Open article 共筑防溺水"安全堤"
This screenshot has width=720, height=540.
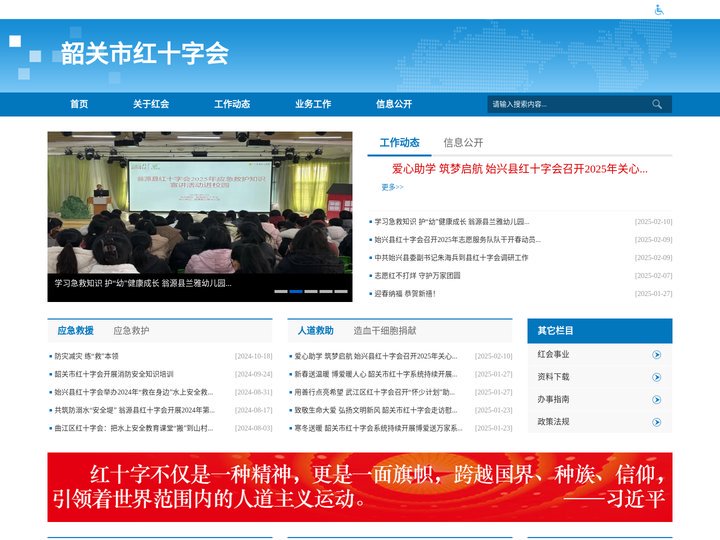point(135,410)
